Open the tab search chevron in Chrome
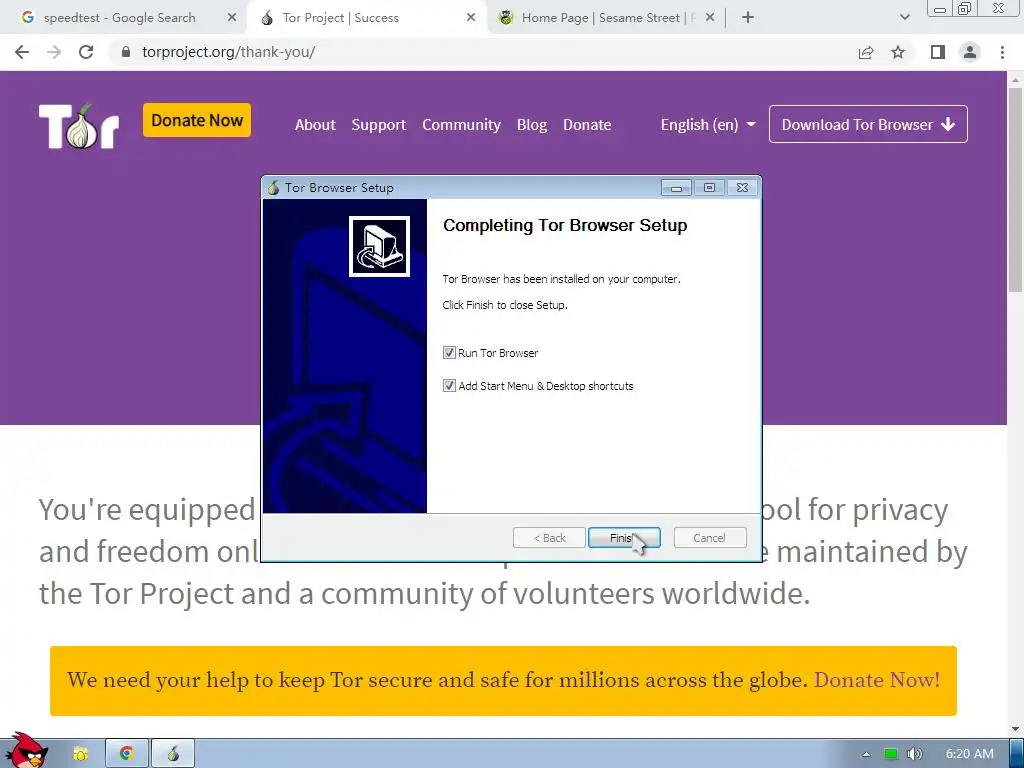 click(904, 18)
